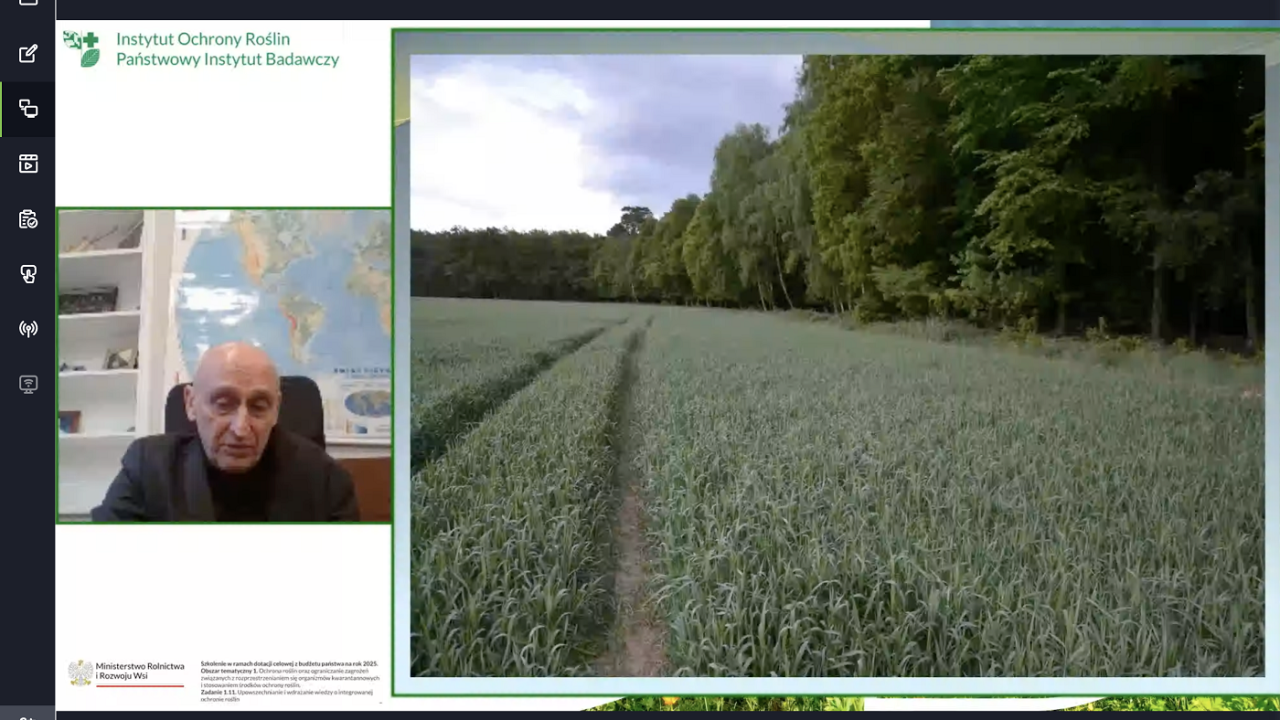Click the greyed-out monitor cast icon
The image size is (1280, 720).
[28, 384]
